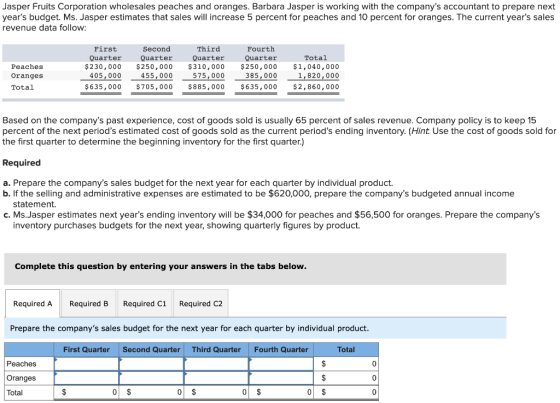Select Peaches Third Quarter input cell
This screenshot has height=403, width=560.
point(216,364)
